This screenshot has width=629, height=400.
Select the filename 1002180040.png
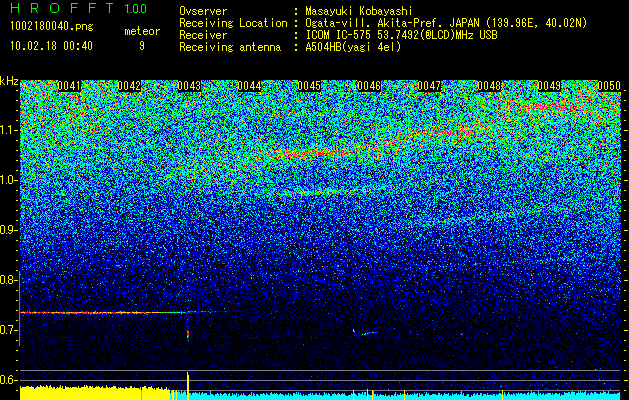(52, 27)
